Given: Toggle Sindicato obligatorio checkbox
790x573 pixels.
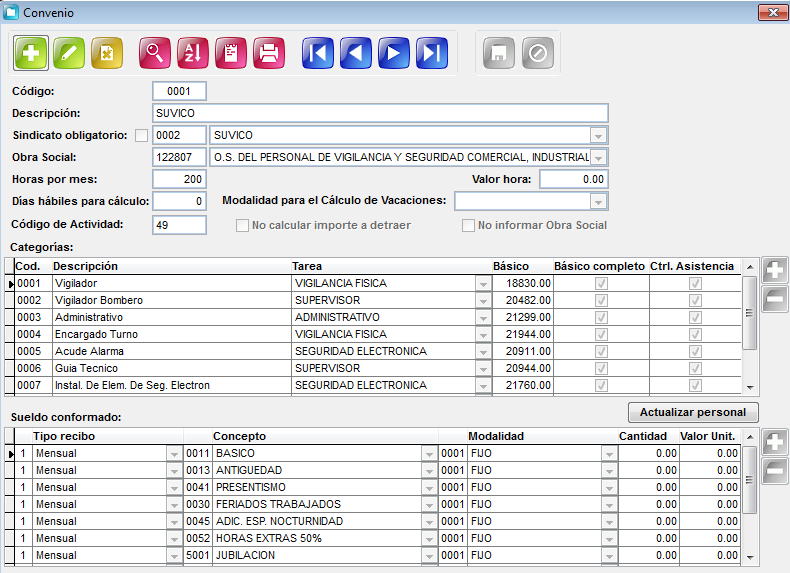Looking at the screenshot, I should 142,136.
